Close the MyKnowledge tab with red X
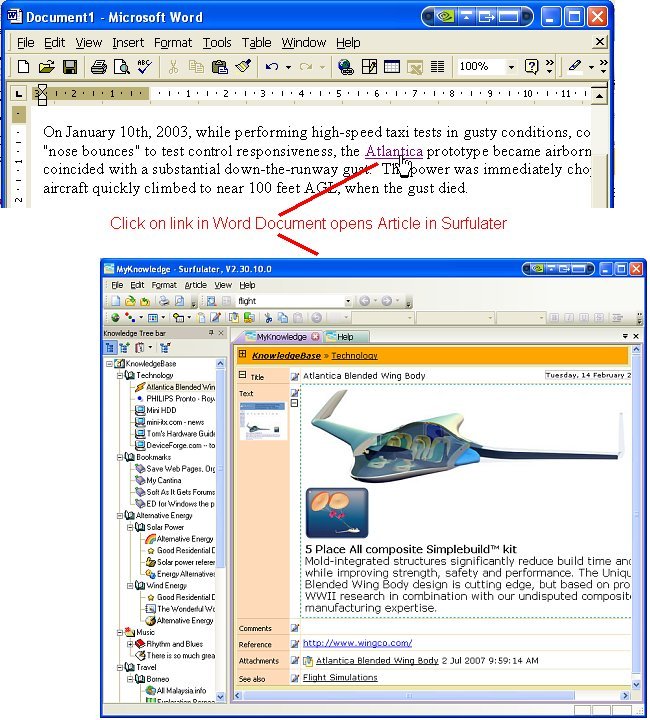The width and height of the screenshot is (650, 720). (315, 337)
